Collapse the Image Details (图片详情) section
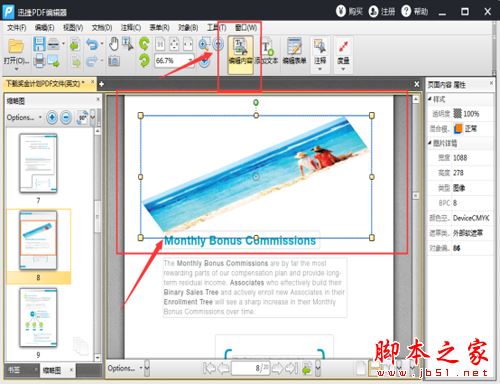The image size is (500, 384). click(430, 143)
